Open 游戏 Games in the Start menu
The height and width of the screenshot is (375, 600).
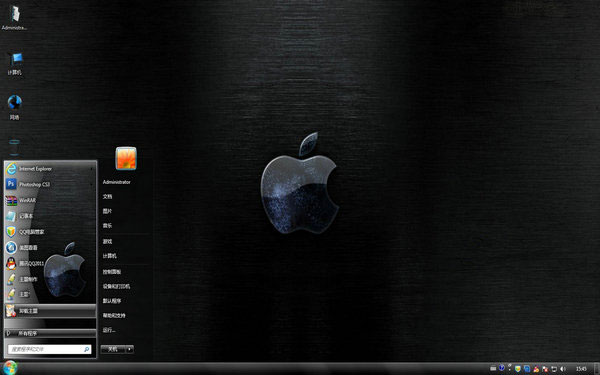pyautogui.click(x=107, y=241)
